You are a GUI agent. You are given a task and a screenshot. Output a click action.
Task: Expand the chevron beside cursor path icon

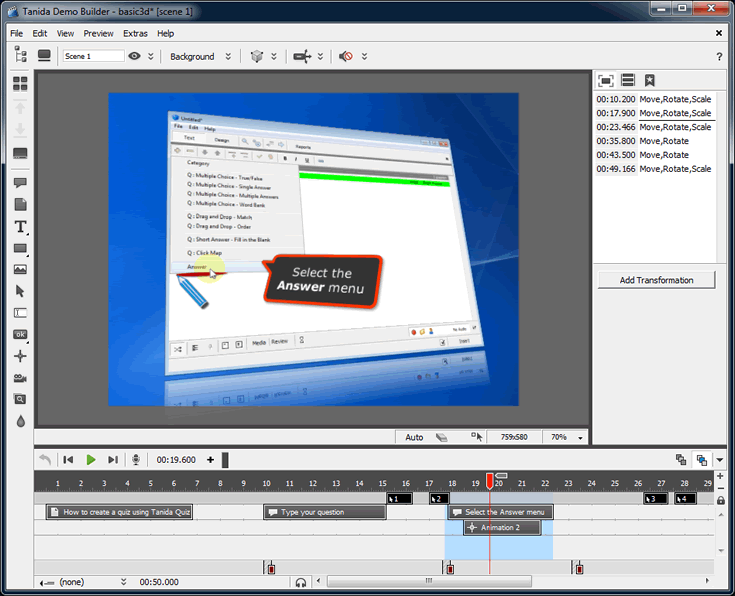point(320,56)
